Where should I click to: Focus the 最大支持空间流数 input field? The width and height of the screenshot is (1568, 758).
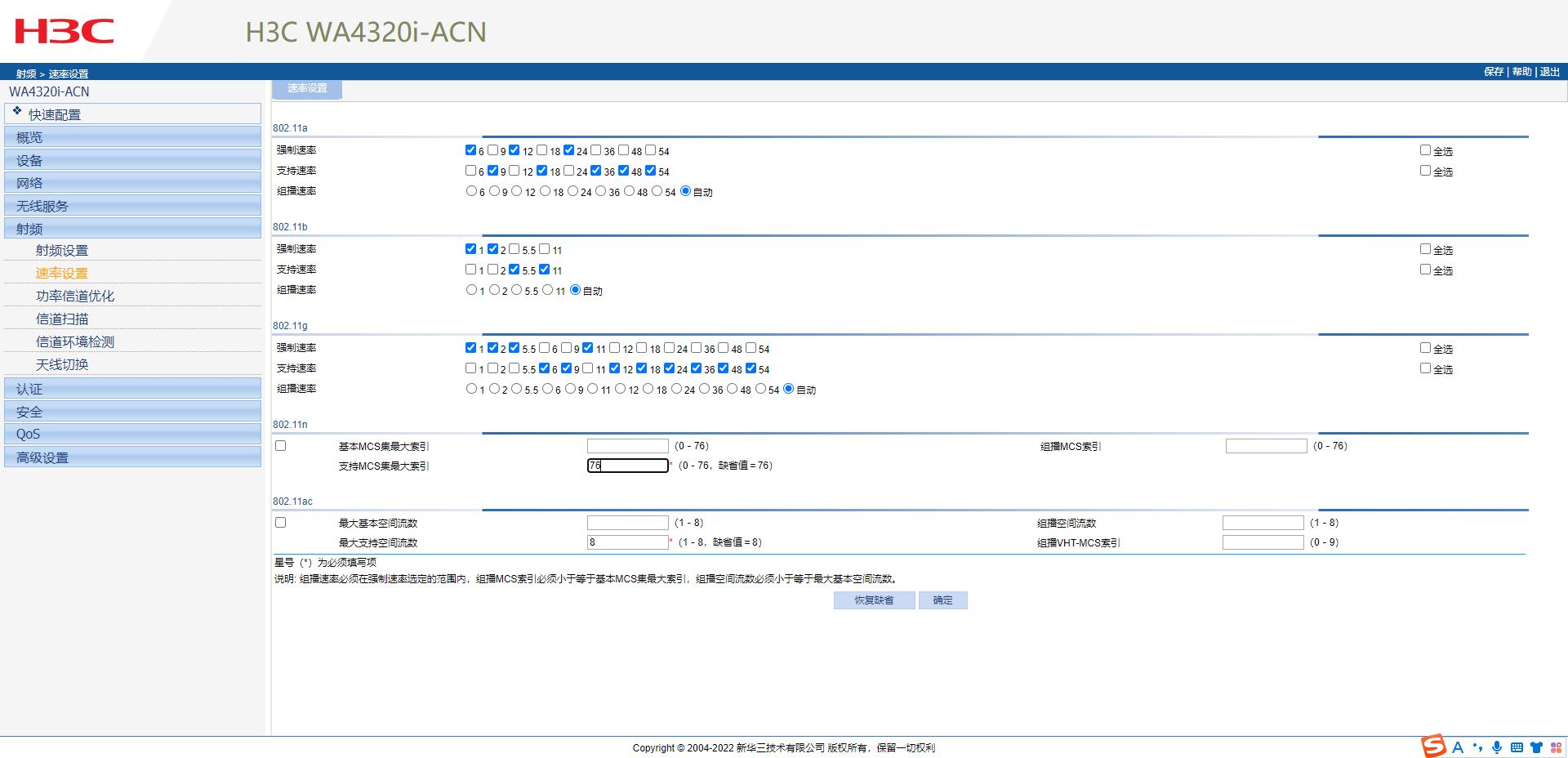pyautogui.click(x=628, y=542)
